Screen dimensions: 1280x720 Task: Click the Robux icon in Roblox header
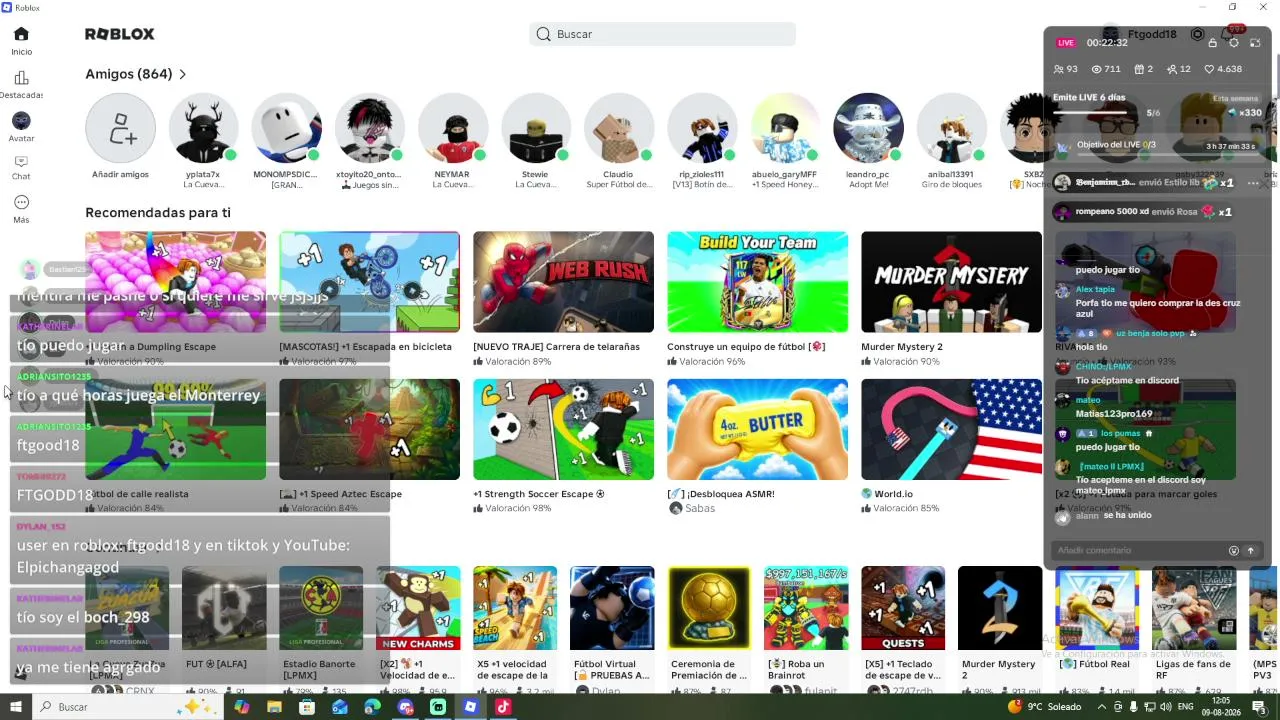(1197, 34)
